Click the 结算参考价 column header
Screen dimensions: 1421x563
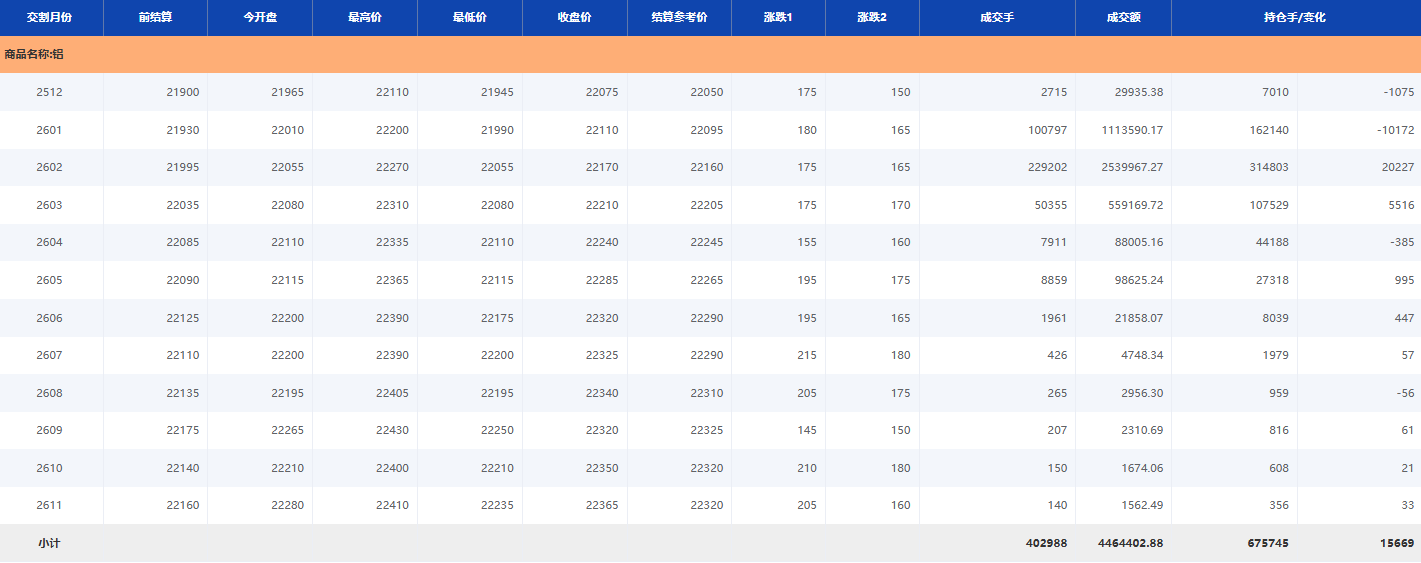click(x=679, y=18)
